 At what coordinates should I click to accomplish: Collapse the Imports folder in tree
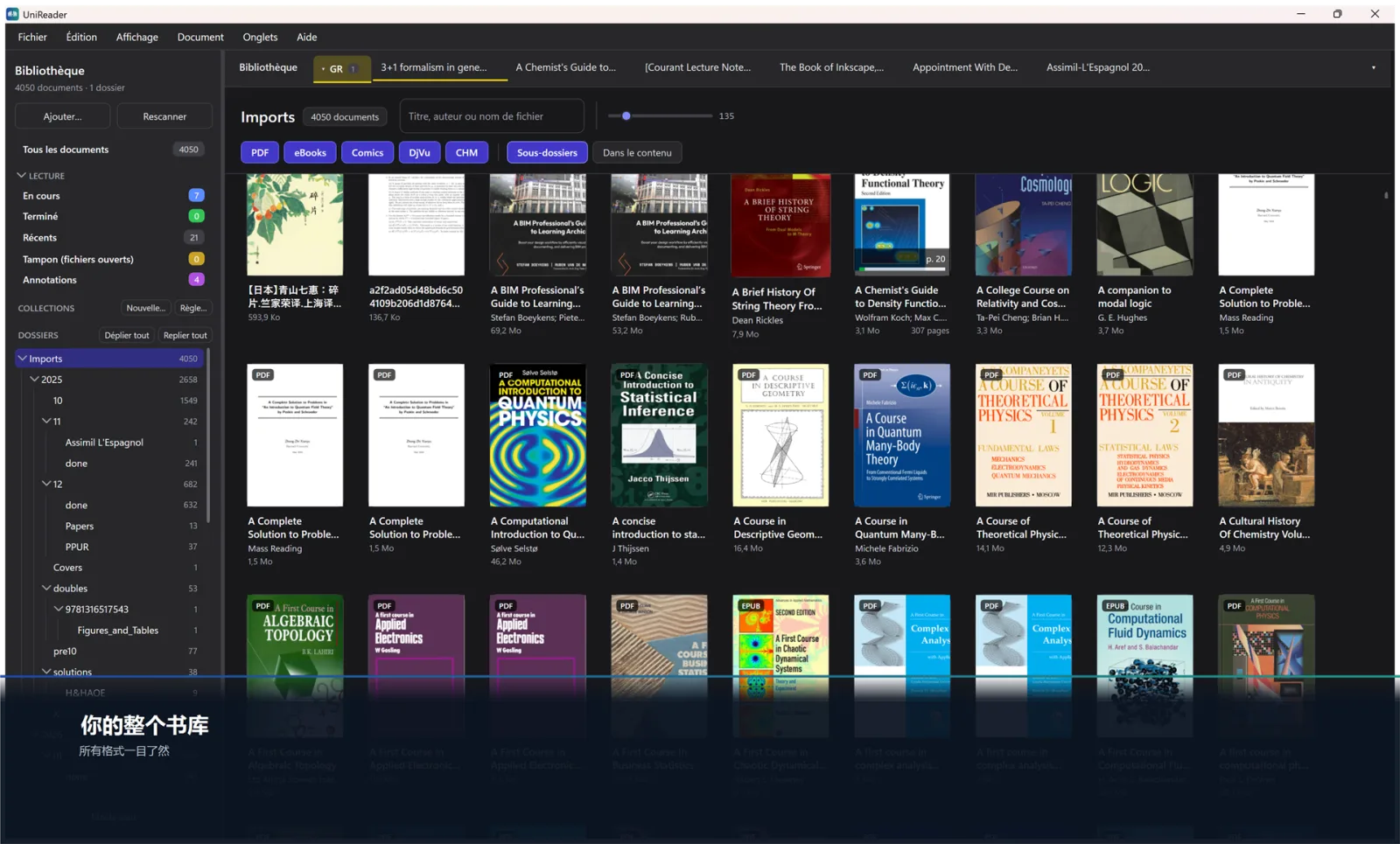[x=23, y=359]
